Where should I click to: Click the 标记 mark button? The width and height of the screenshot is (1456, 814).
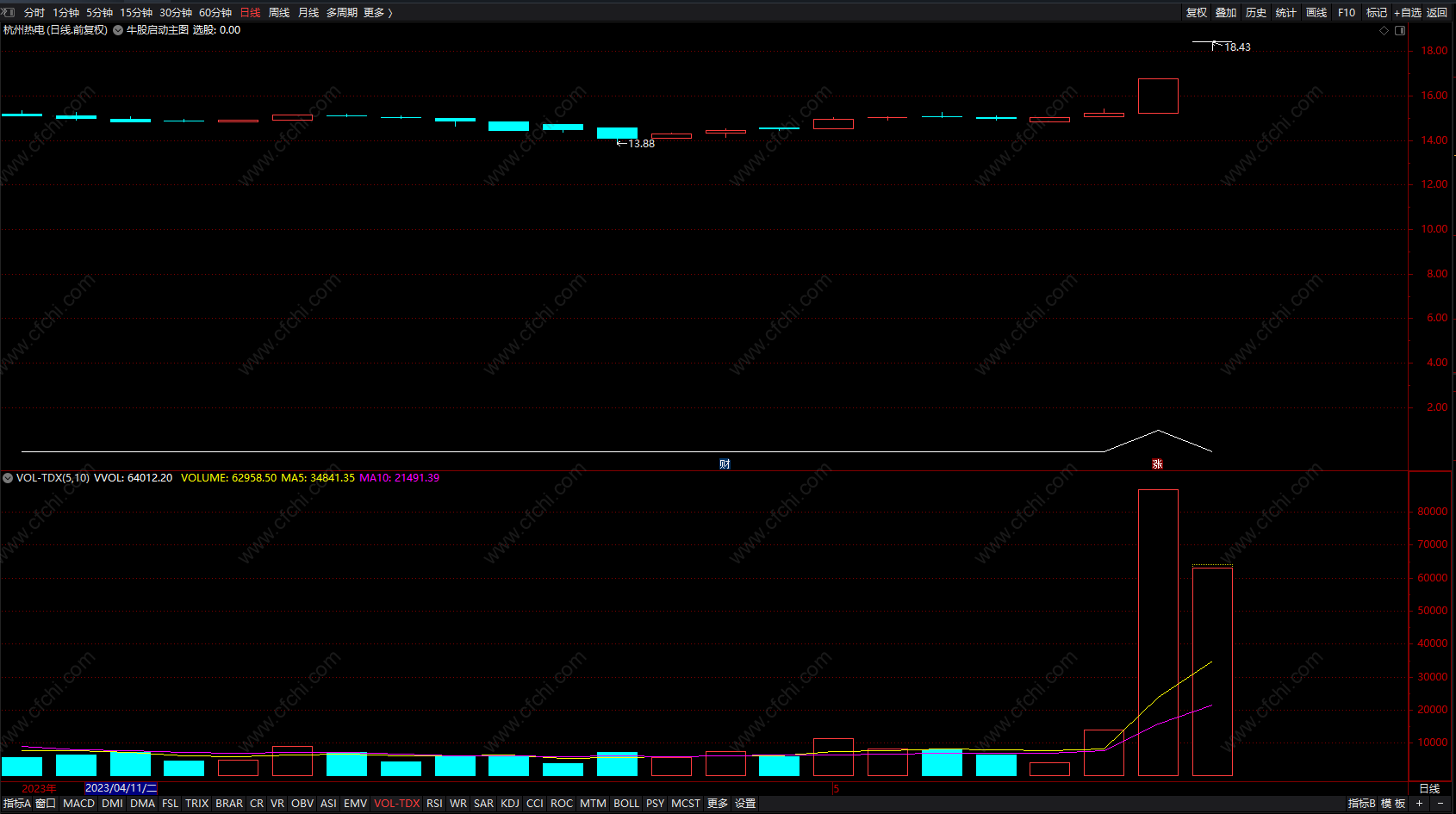(x=1377, y=13)
